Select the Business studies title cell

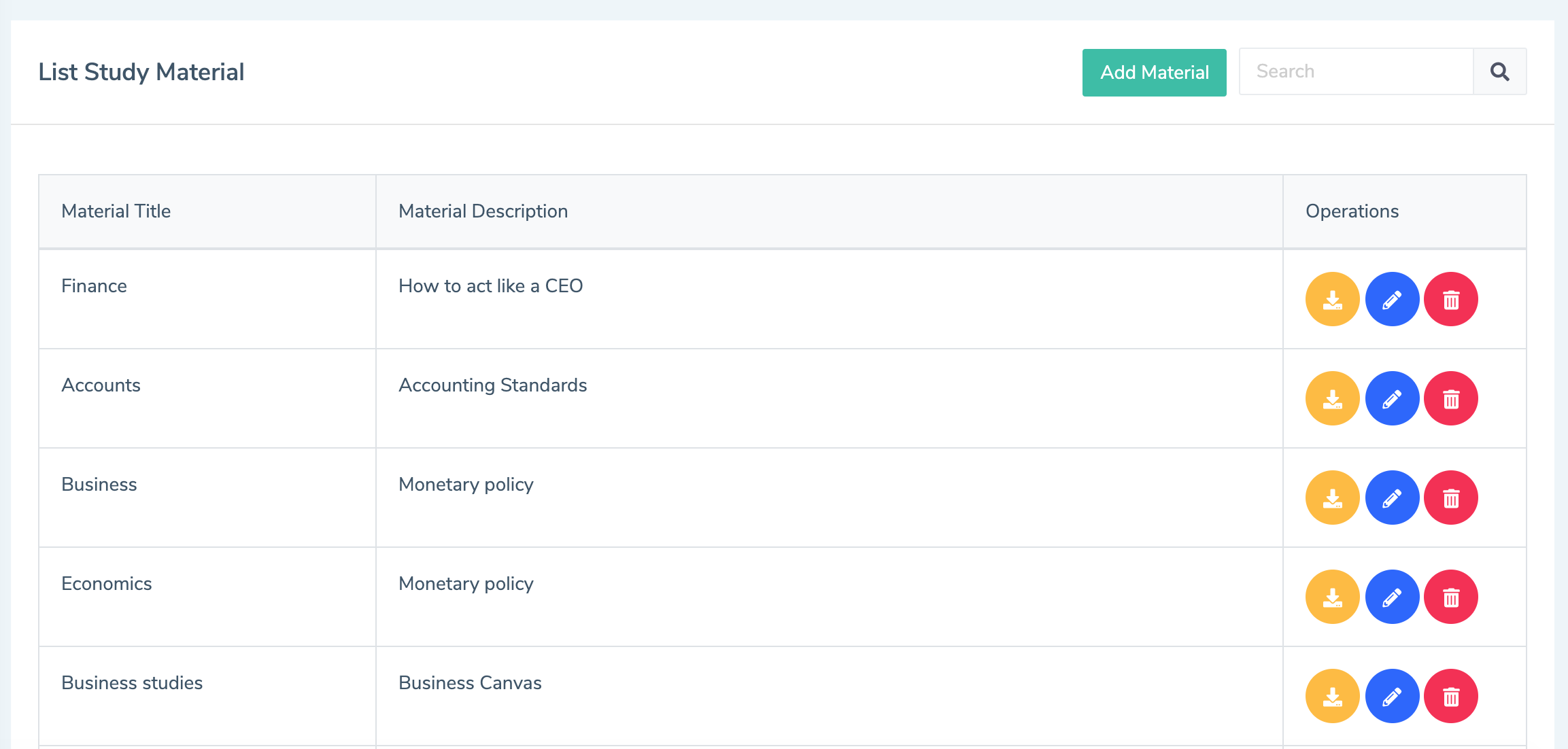pyautogui.click(x=207, y=696)
